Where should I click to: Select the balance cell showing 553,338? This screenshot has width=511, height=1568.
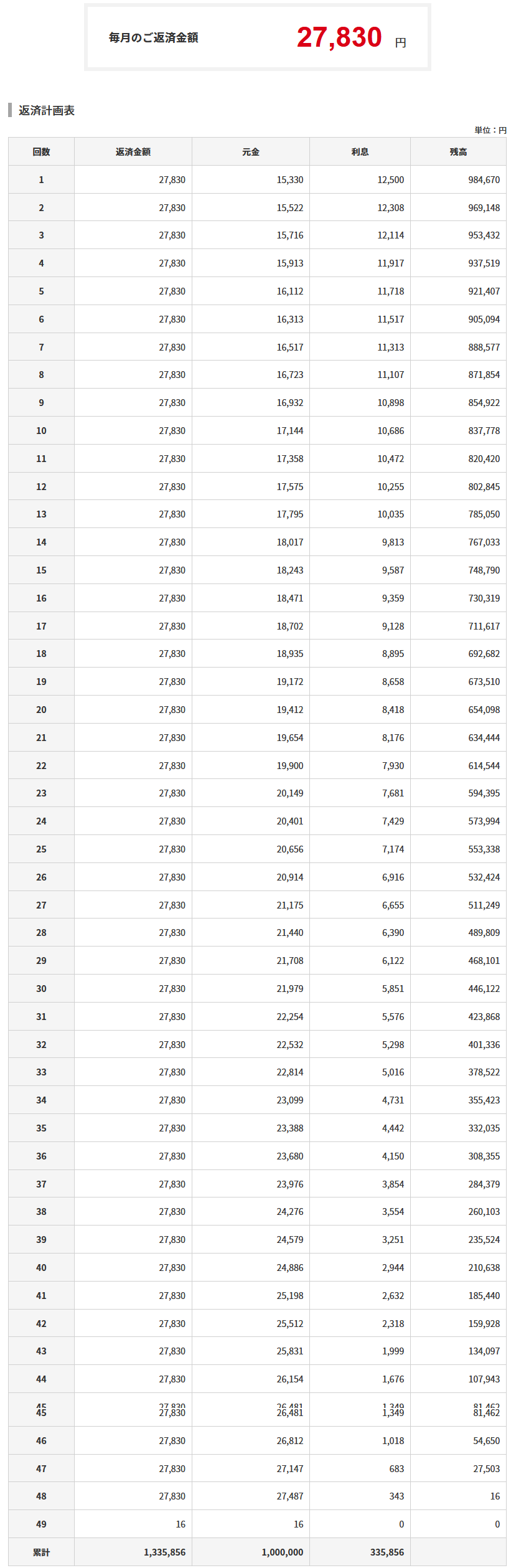tap(484, 849)
